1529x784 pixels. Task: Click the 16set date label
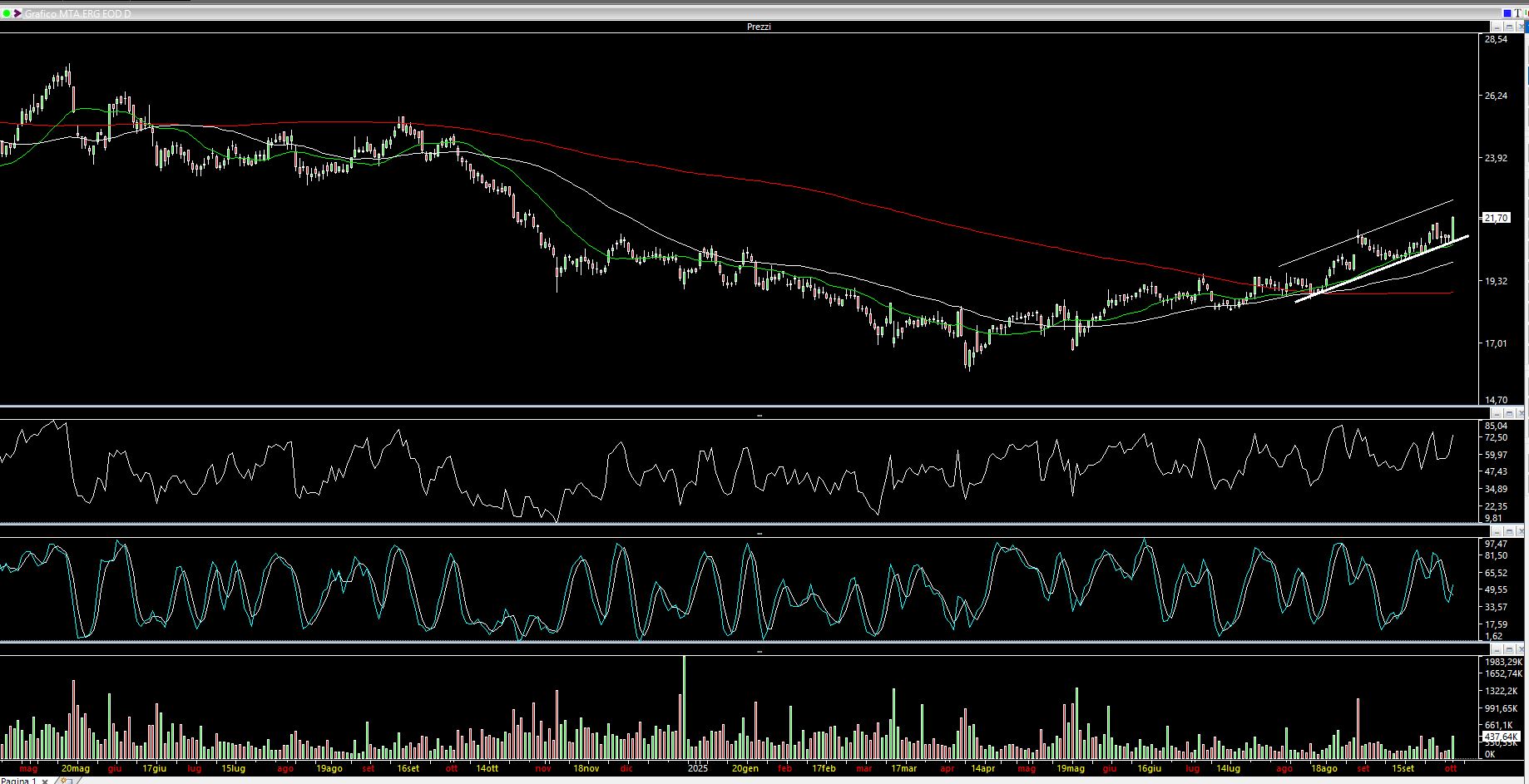(x=408, y=768)
